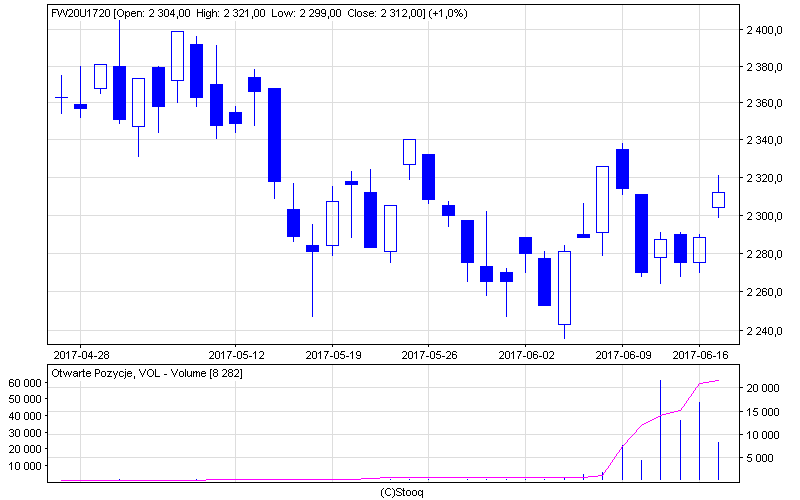Image resolution: width=800 pixels, height=500 pixels.
Task: Click the 2 300,0 price axis label
Action: pyautogui.click(x=764, y=216)
